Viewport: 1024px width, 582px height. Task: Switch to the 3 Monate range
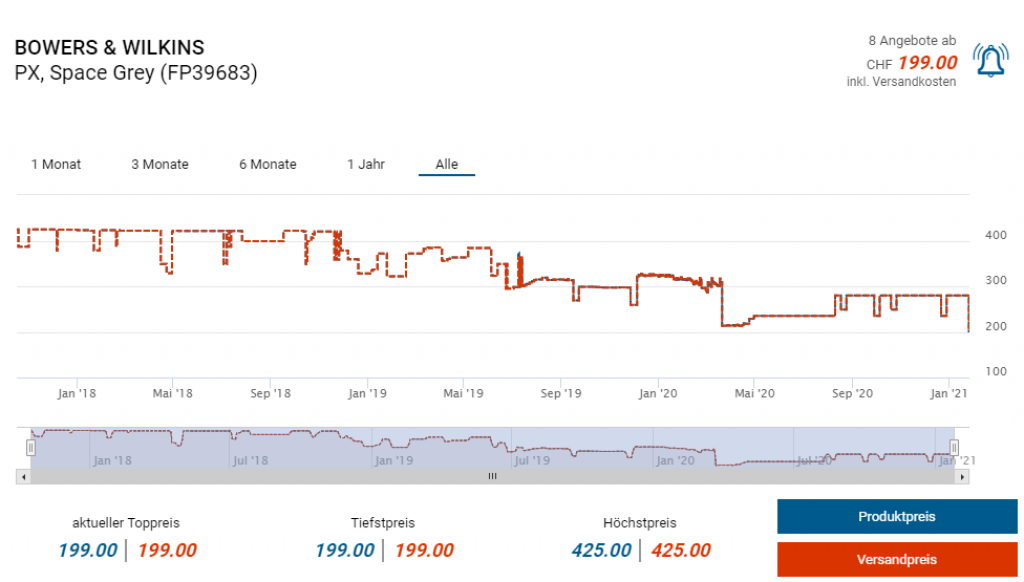click(x=160, y=164)
